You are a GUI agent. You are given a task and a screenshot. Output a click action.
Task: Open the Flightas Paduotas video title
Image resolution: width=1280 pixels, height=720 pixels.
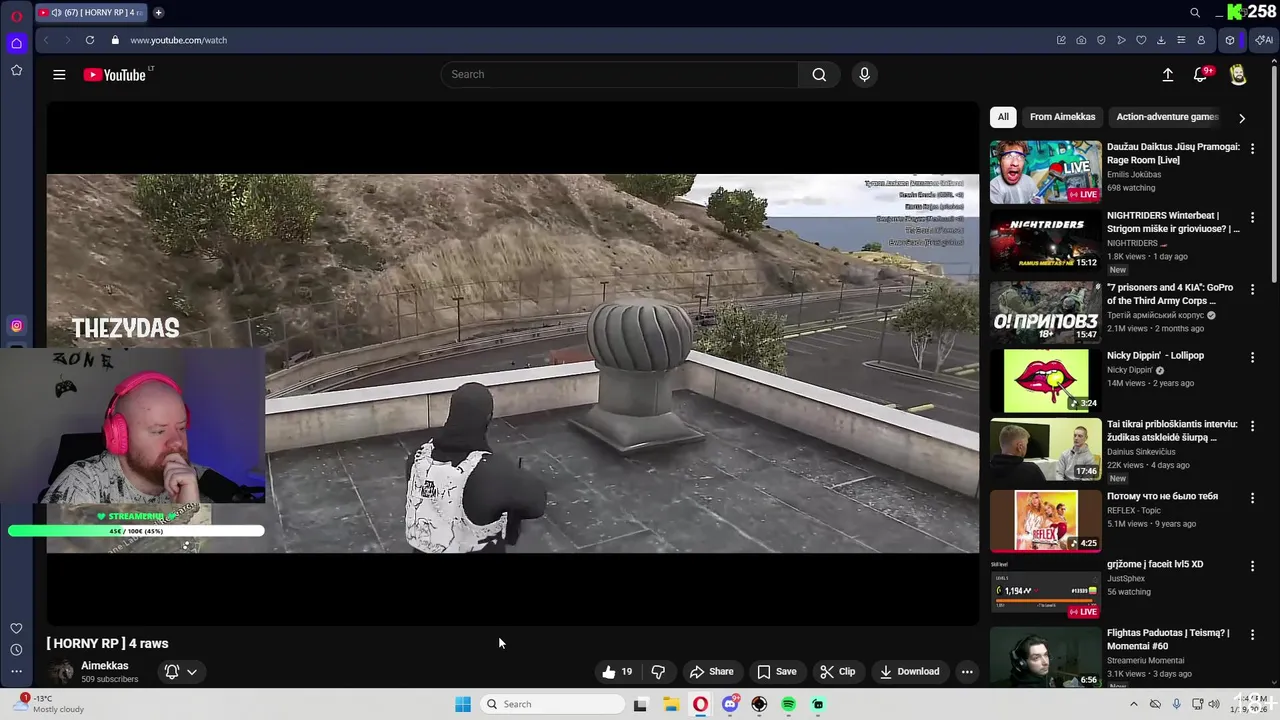(1168, 639)
